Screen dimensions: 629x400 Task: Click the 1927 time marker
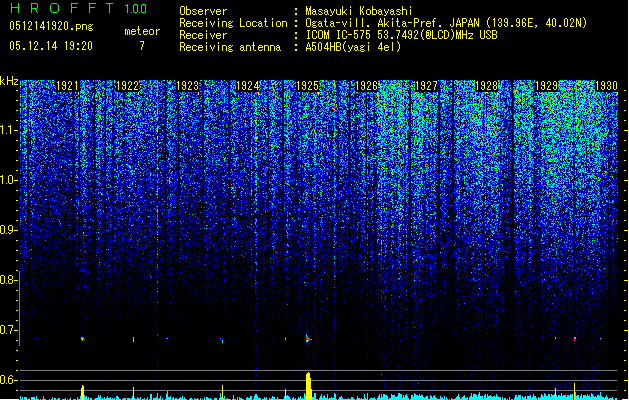pos(427,86)
